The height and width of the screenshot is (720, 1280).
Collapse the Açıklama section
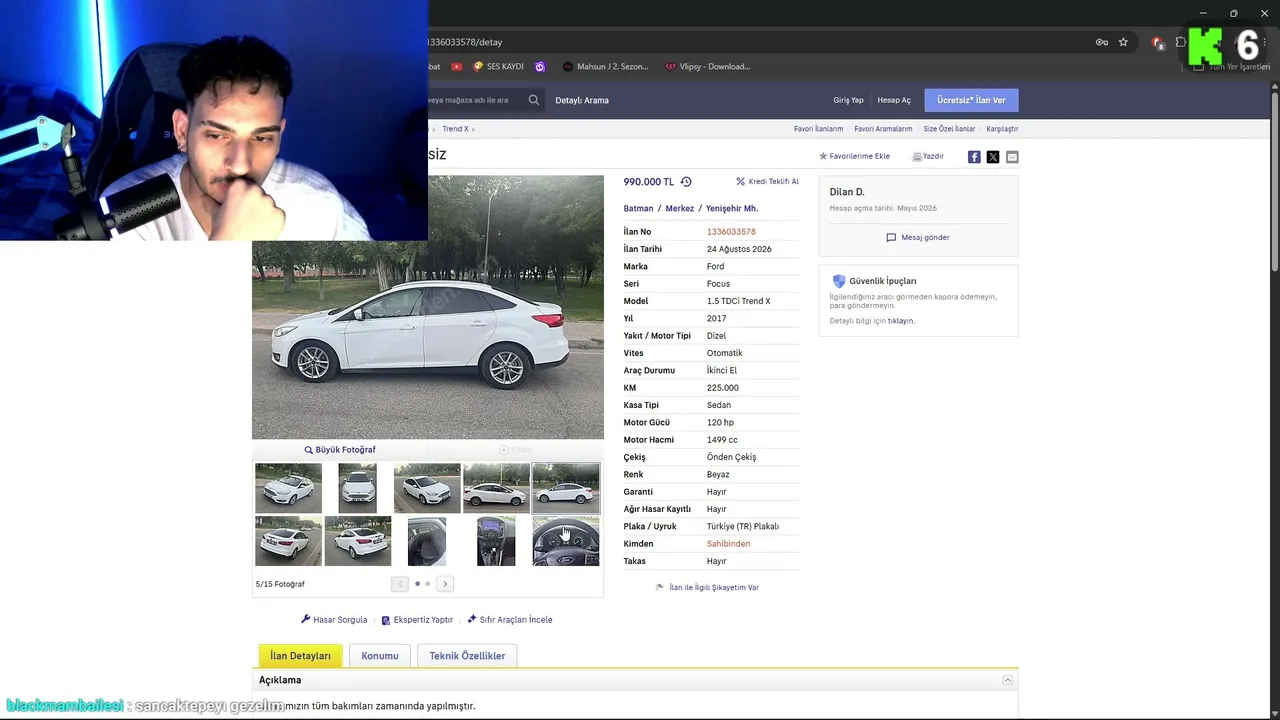1008,680
